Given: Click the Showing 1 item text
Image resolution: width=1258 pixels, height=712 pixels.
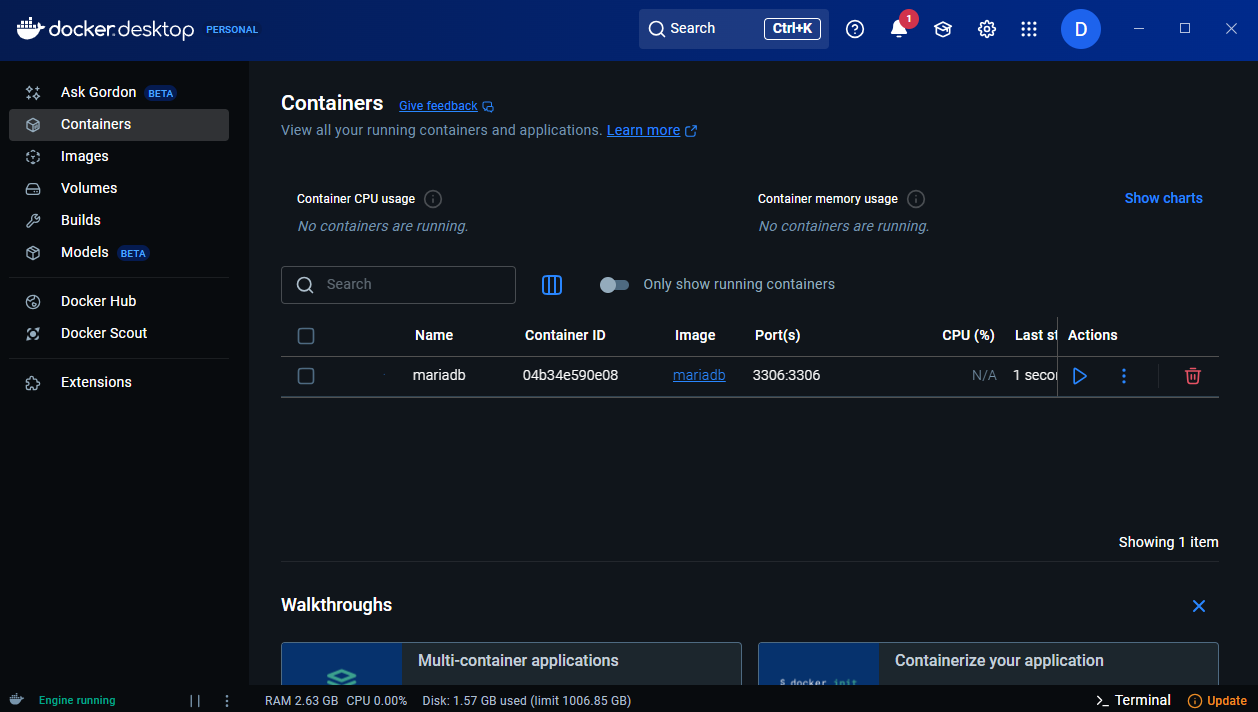Looking at the screenshot, I should (1168, 542).
